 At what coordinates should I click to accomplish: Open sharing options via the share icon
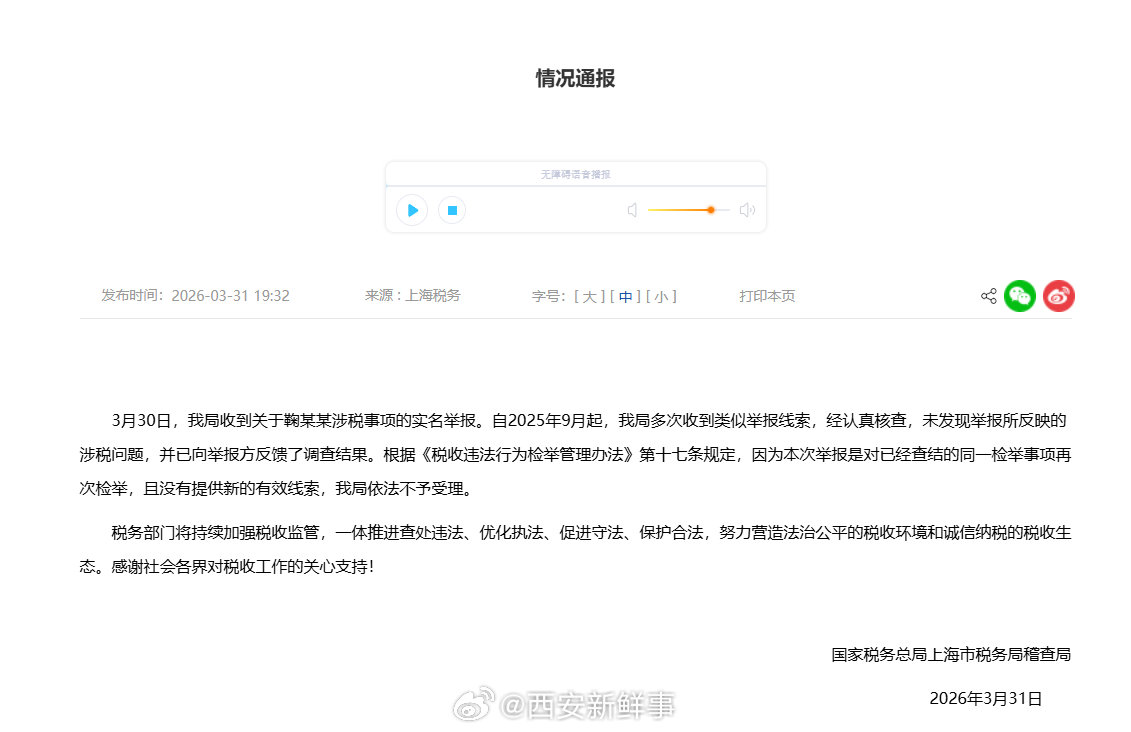coord(987,295)
